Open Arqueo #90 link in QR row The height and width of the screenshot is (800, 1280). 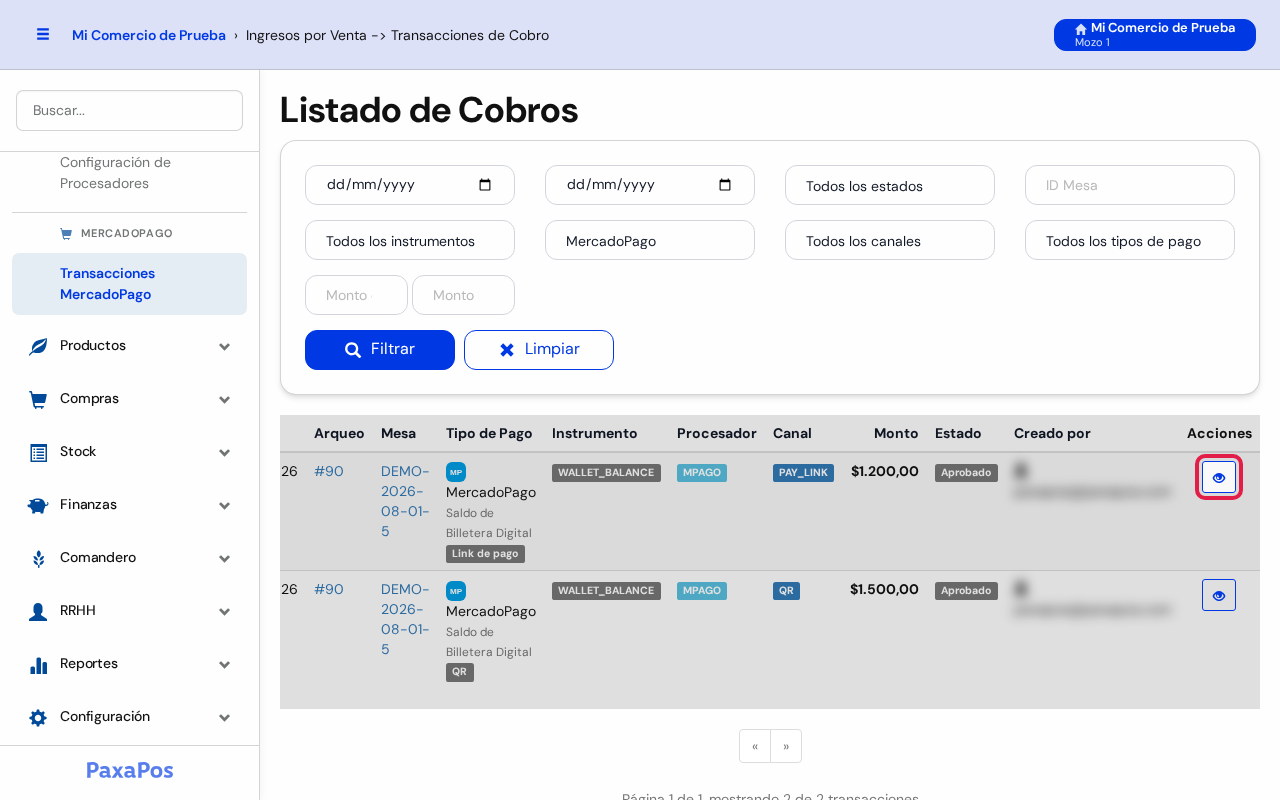tap(329, 589)
